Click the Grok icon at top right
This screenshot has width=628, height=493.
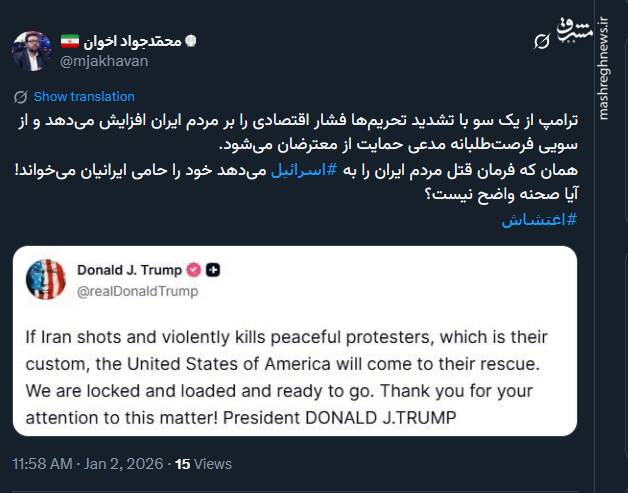(541, 41)
